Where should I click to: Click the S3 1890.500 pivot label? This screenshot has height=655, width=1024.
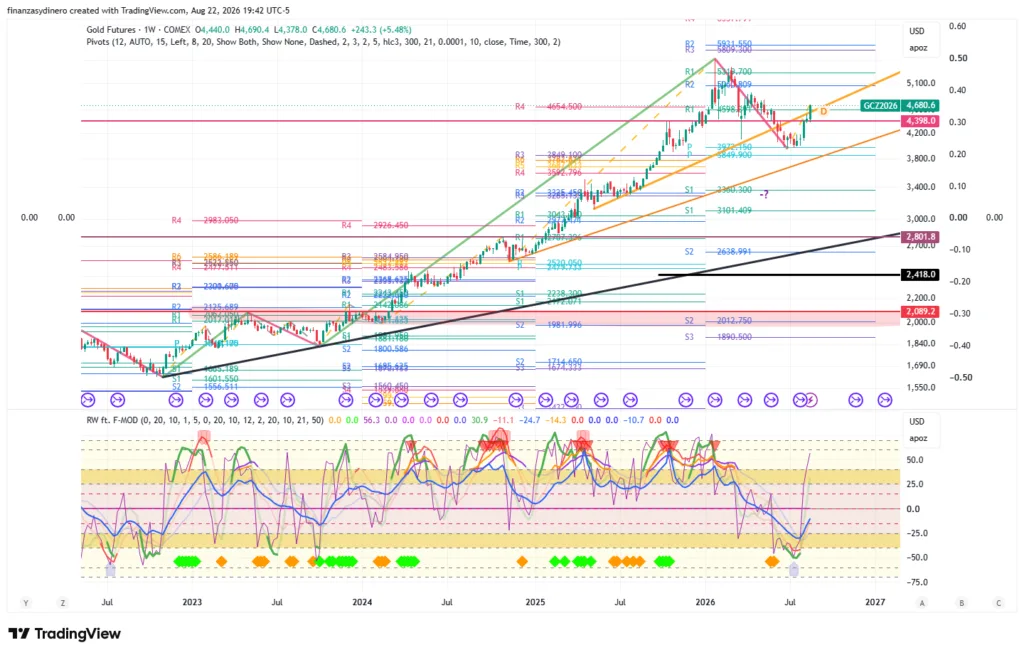click(718, 337)
